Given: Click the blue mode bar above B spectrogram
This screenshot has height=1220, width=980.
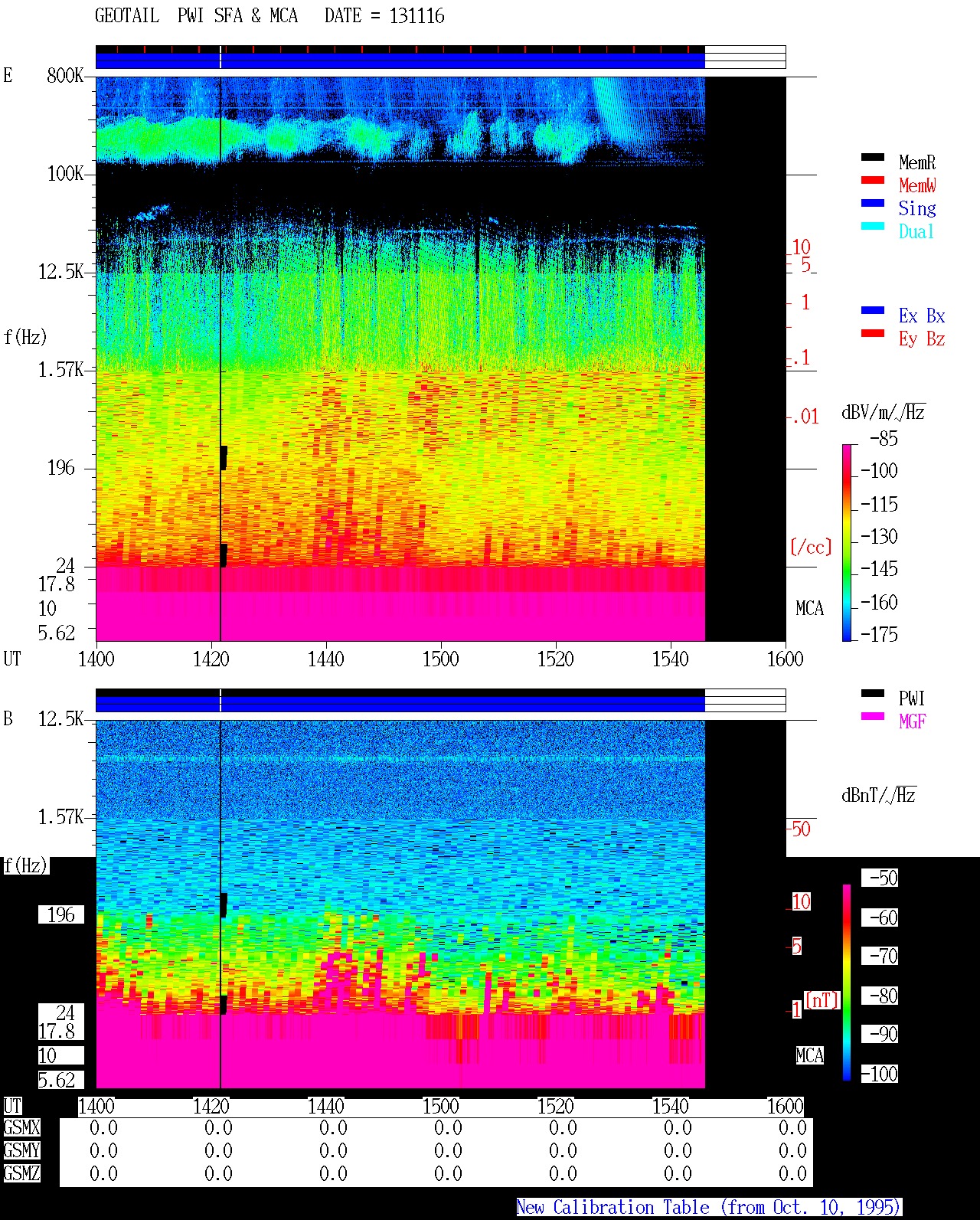Looking at the screenshot, I should click(400, 704).
